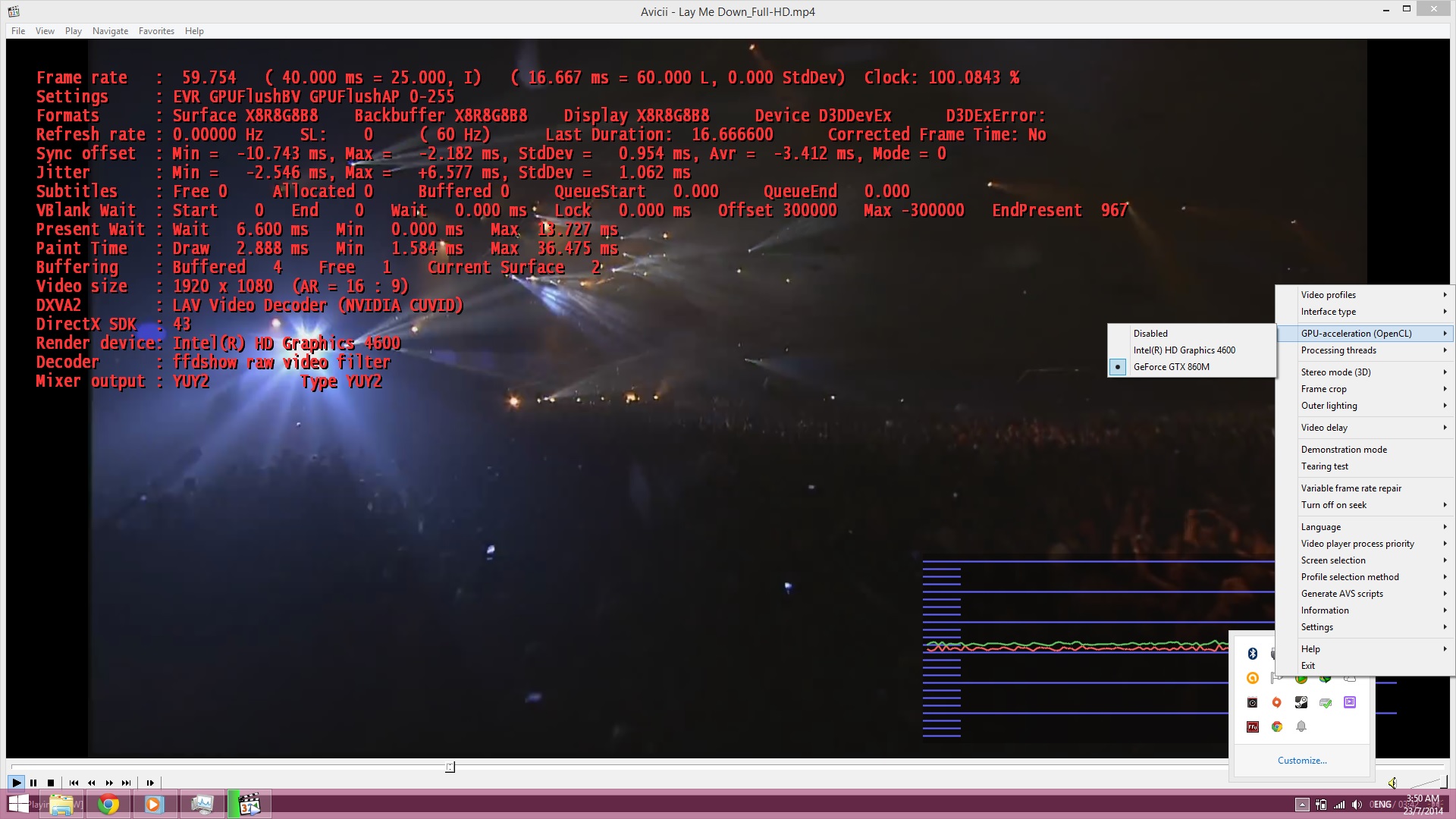Open Chrome from the taskbar
The width and height of the screenshot is (1456, 819).
tap(108, 805)
